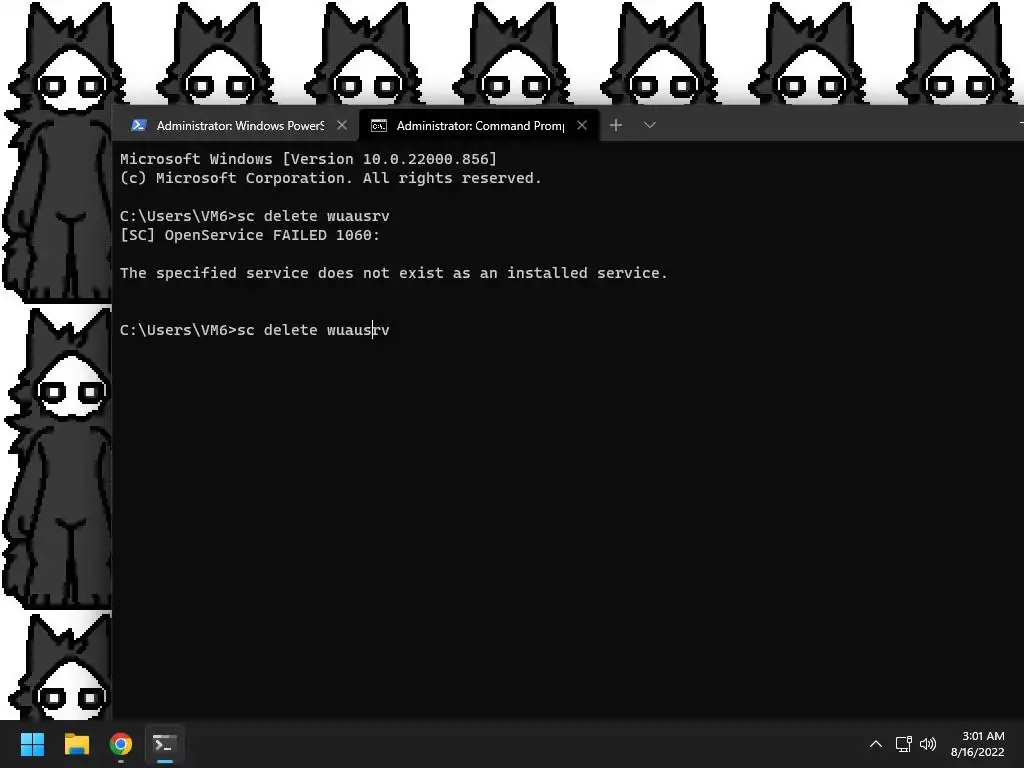Open a new terminal tab with plus button

pyautogui.click(x=616, y=125)
